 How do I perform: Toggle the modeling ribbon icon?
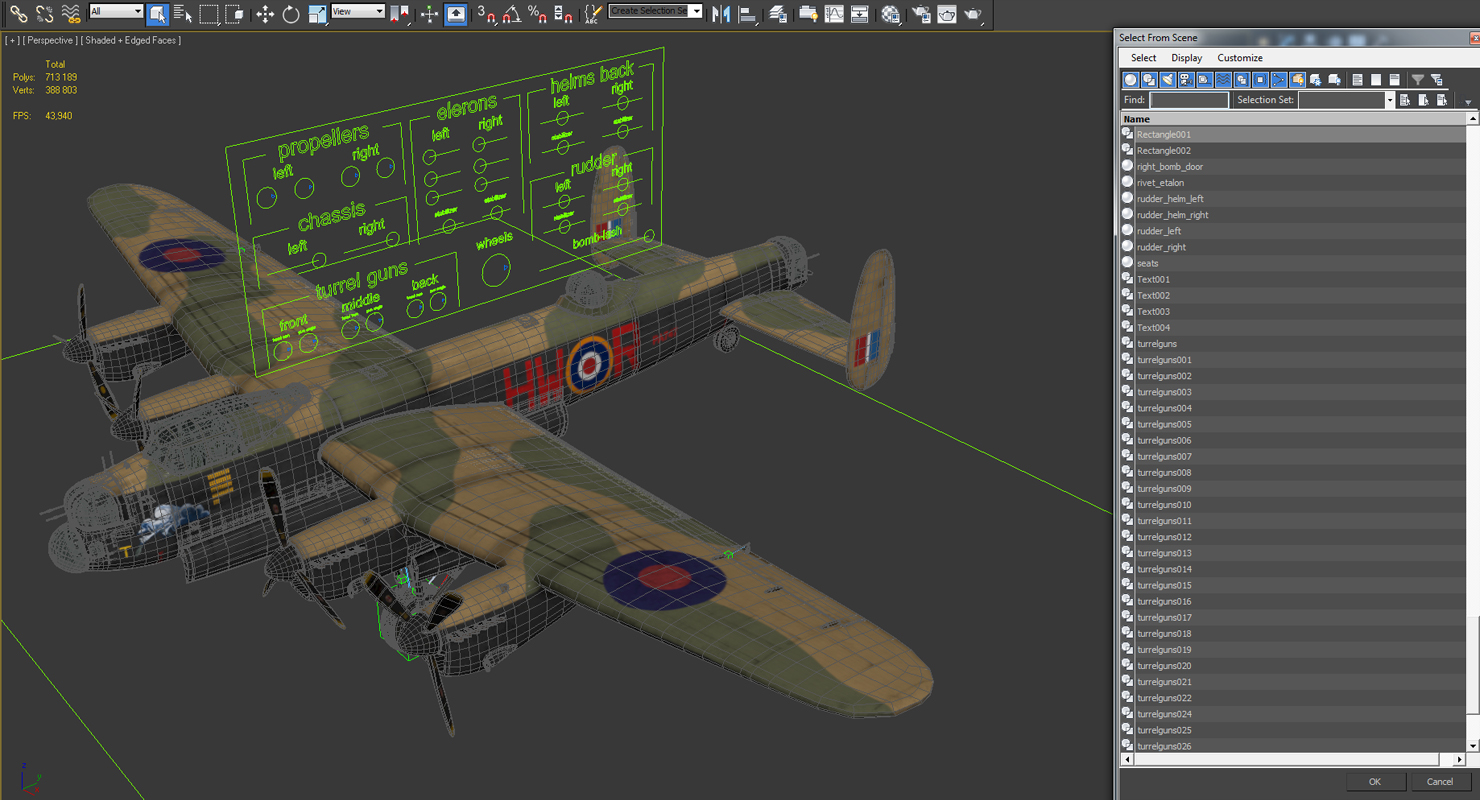pos(808,14)
